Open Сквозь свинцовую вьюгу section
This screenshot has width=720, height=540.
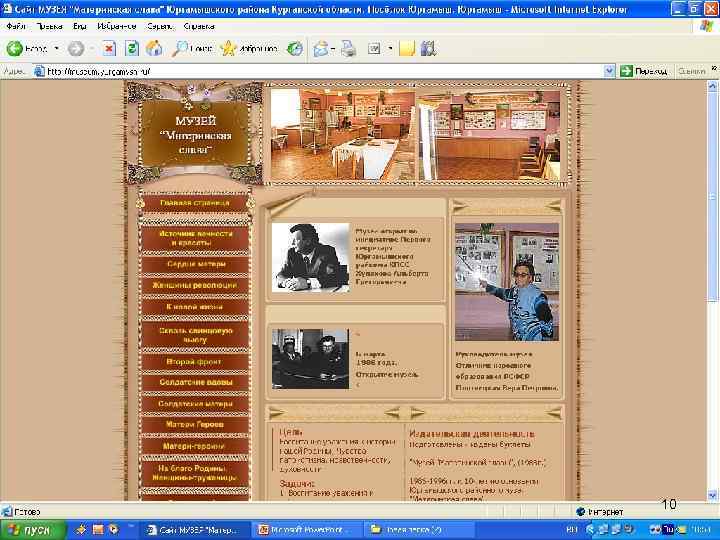click(x=196, y=335)
